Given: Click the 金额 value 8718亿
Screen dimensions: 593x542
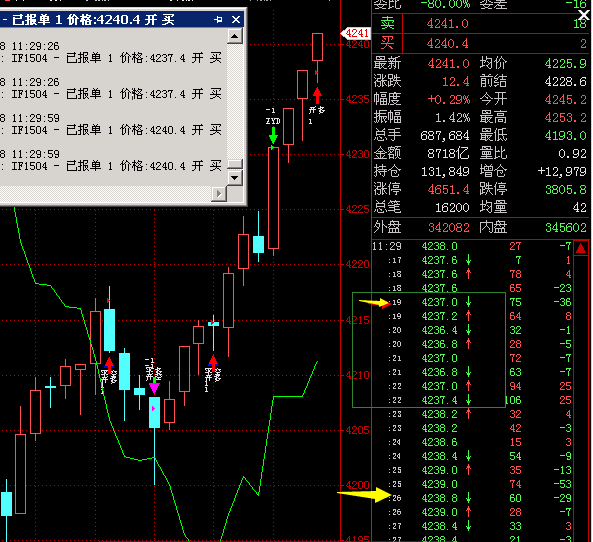Looking at the screenshot, I should [448, 154].
